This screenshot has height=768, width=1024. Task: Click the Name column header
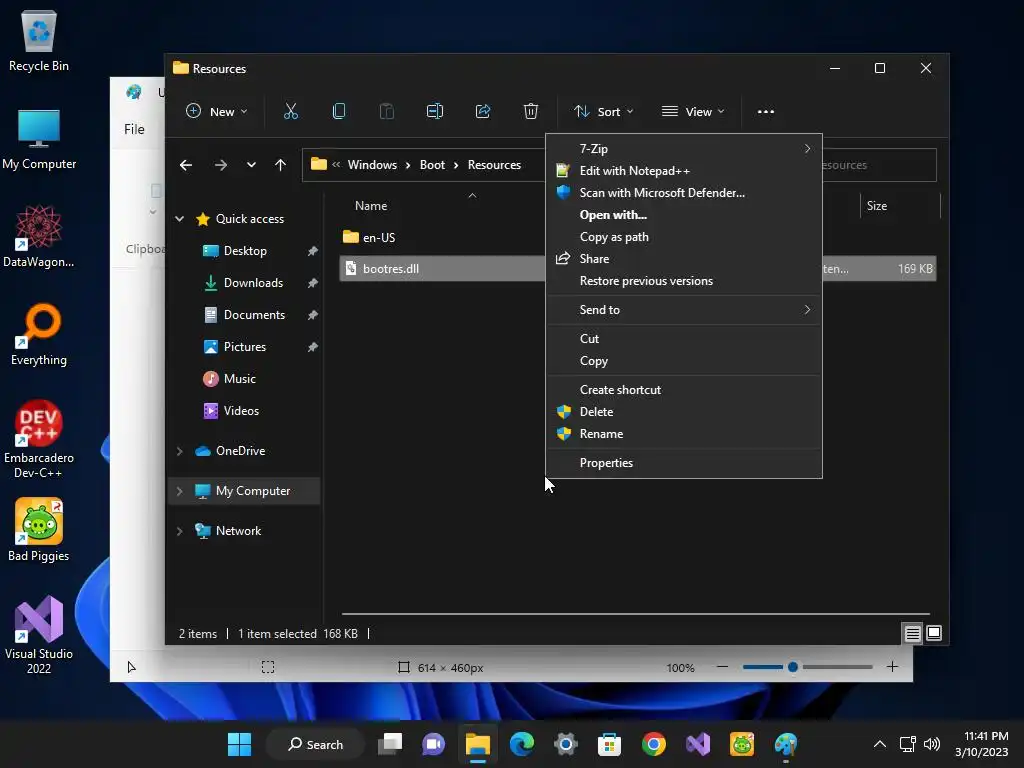pyautogui.click(x=371, y=206)
